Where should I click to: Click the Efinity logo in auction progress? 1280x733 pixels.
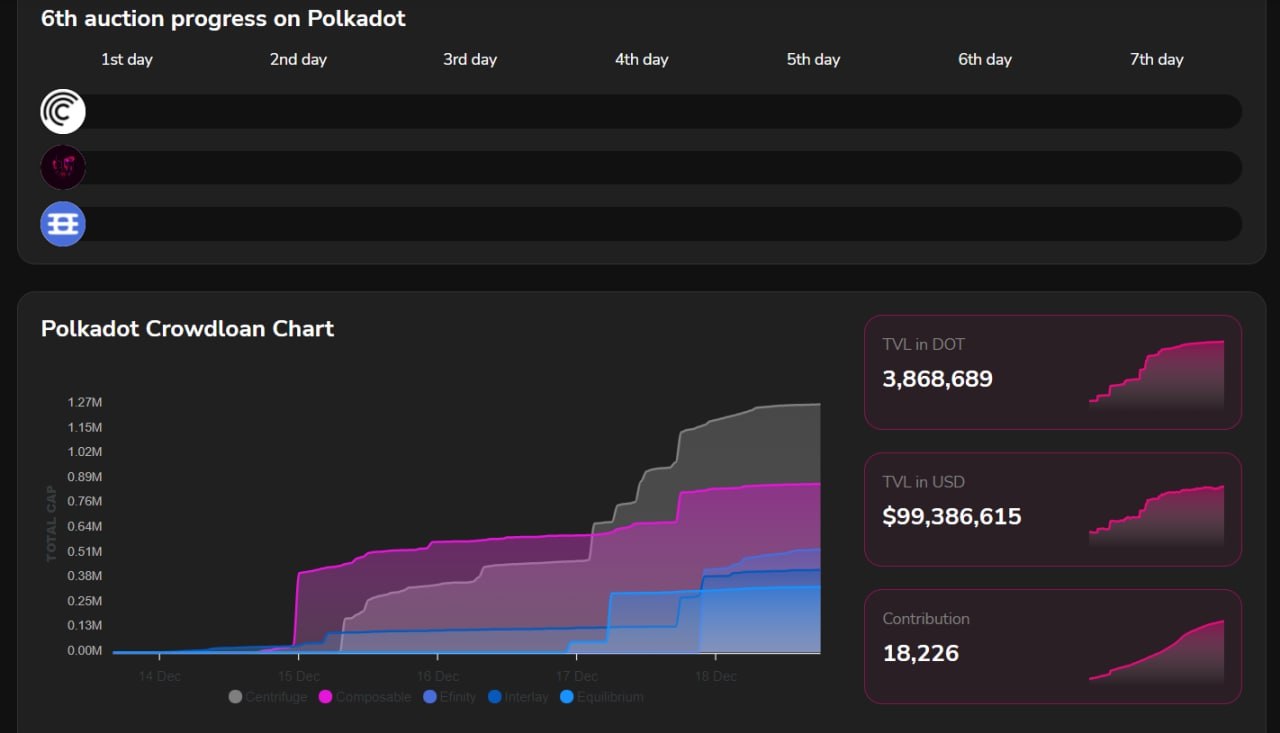63,224
